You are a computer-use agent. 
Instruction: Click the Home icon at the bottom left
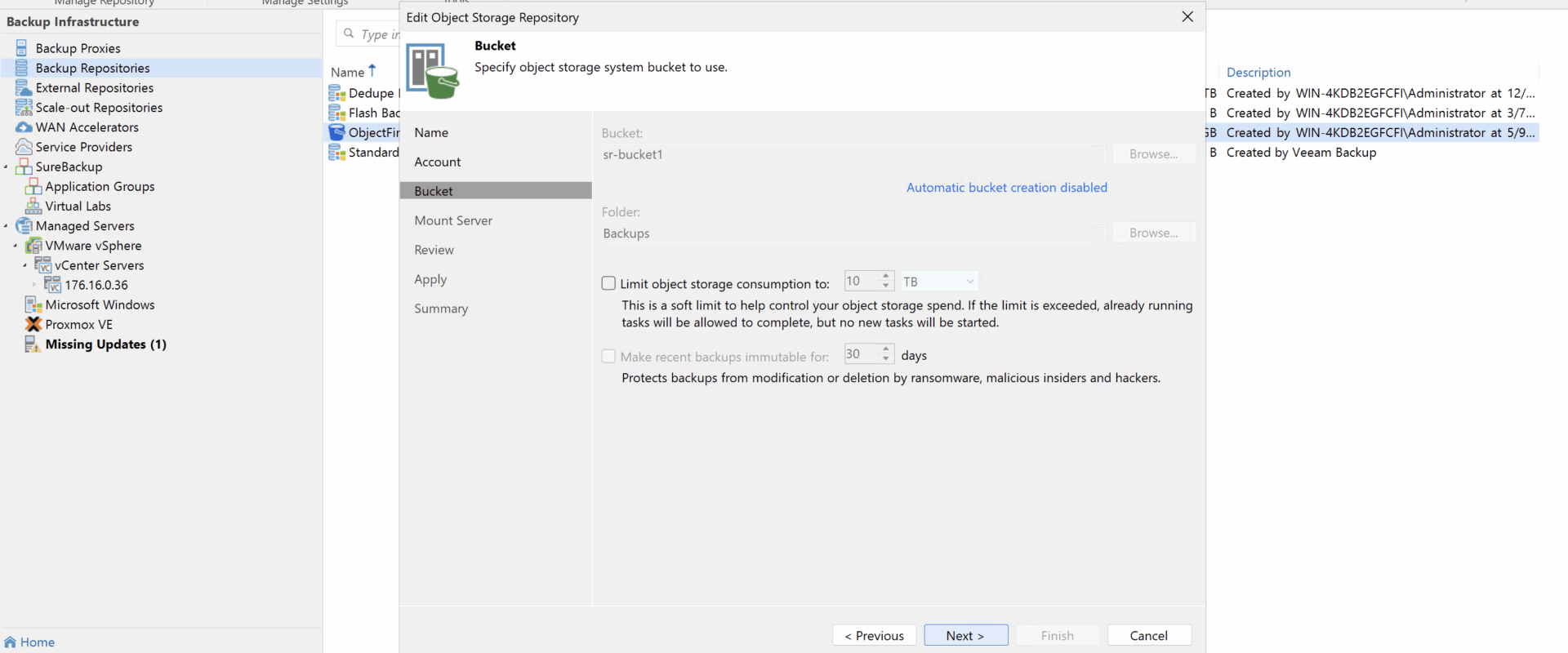10,642
